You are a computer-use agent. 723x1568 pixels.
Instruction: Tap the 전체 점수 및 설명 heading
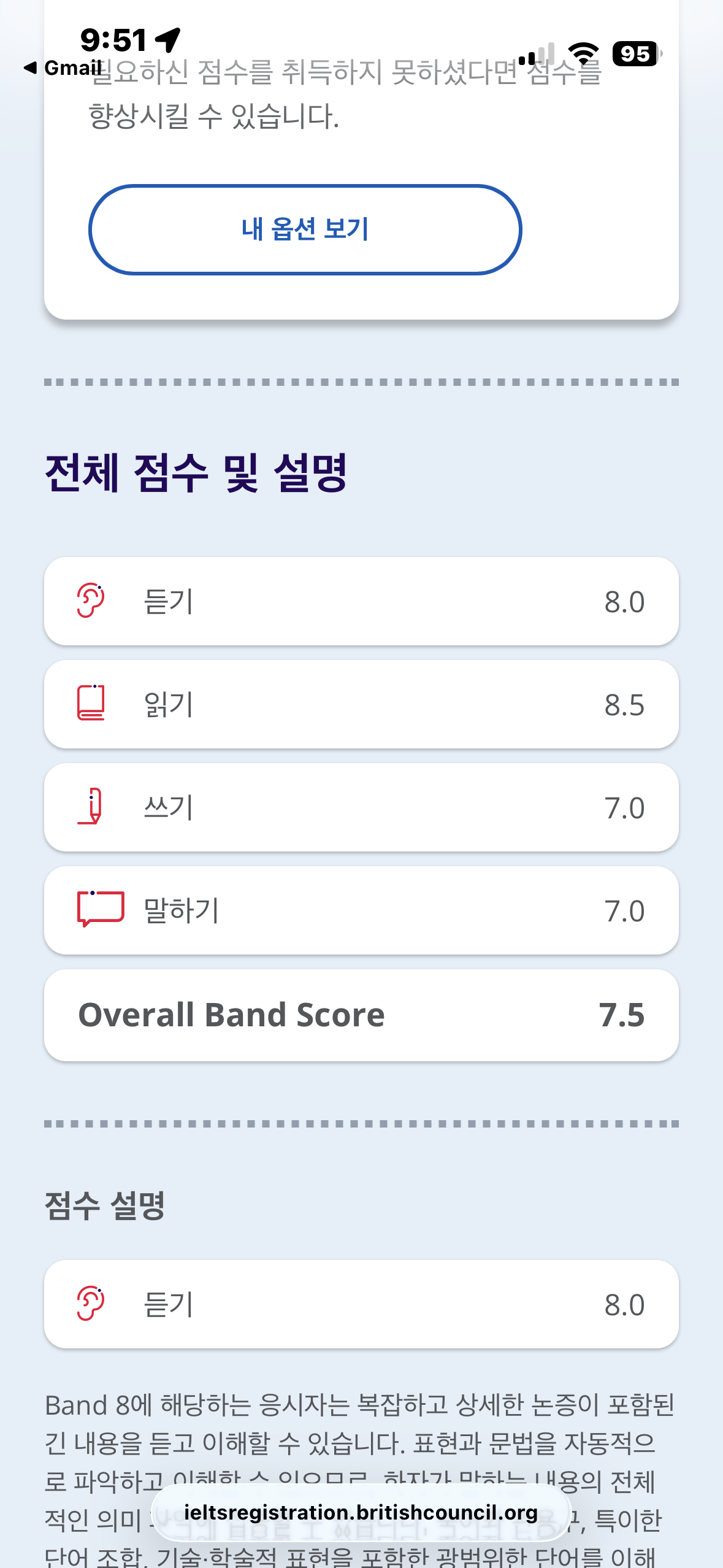[196, 472]
